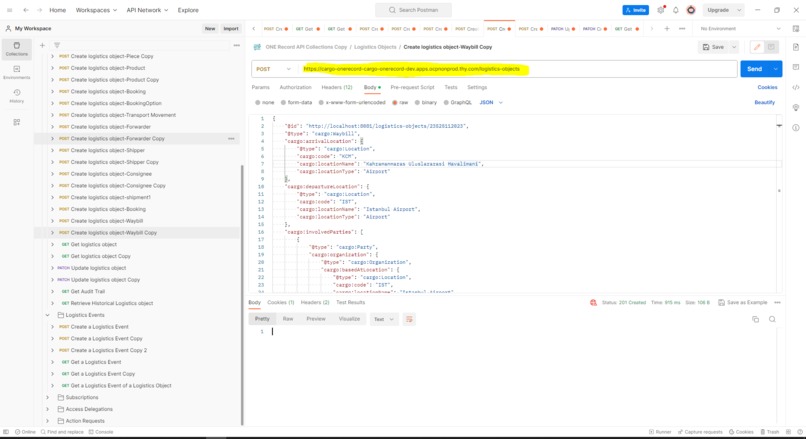
Task: Click the filter icon in the collections sidebar
Action: [57, 45]
